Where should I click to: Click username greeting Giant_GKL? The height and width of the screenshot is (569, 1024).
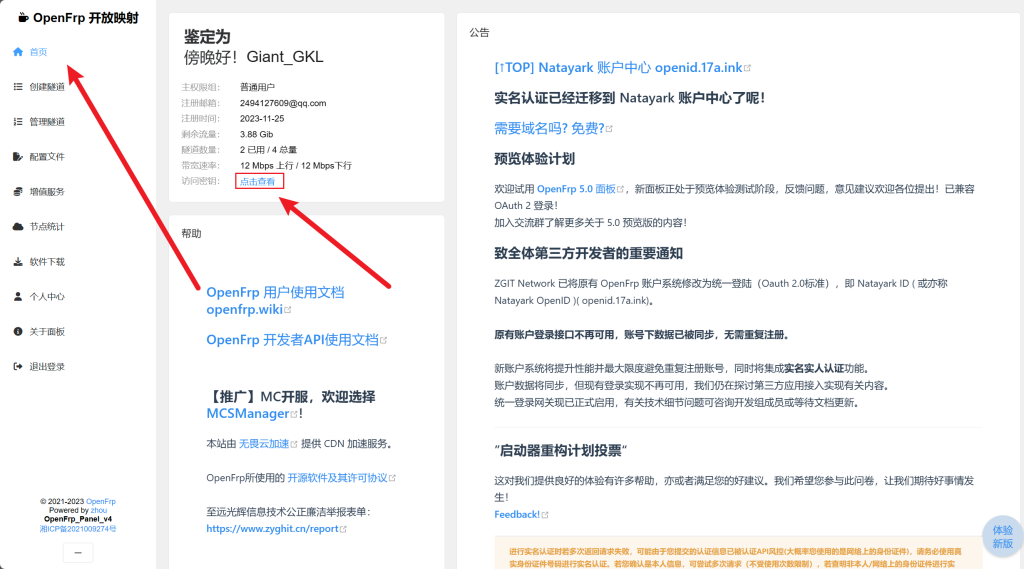click(x=285, y=57)
